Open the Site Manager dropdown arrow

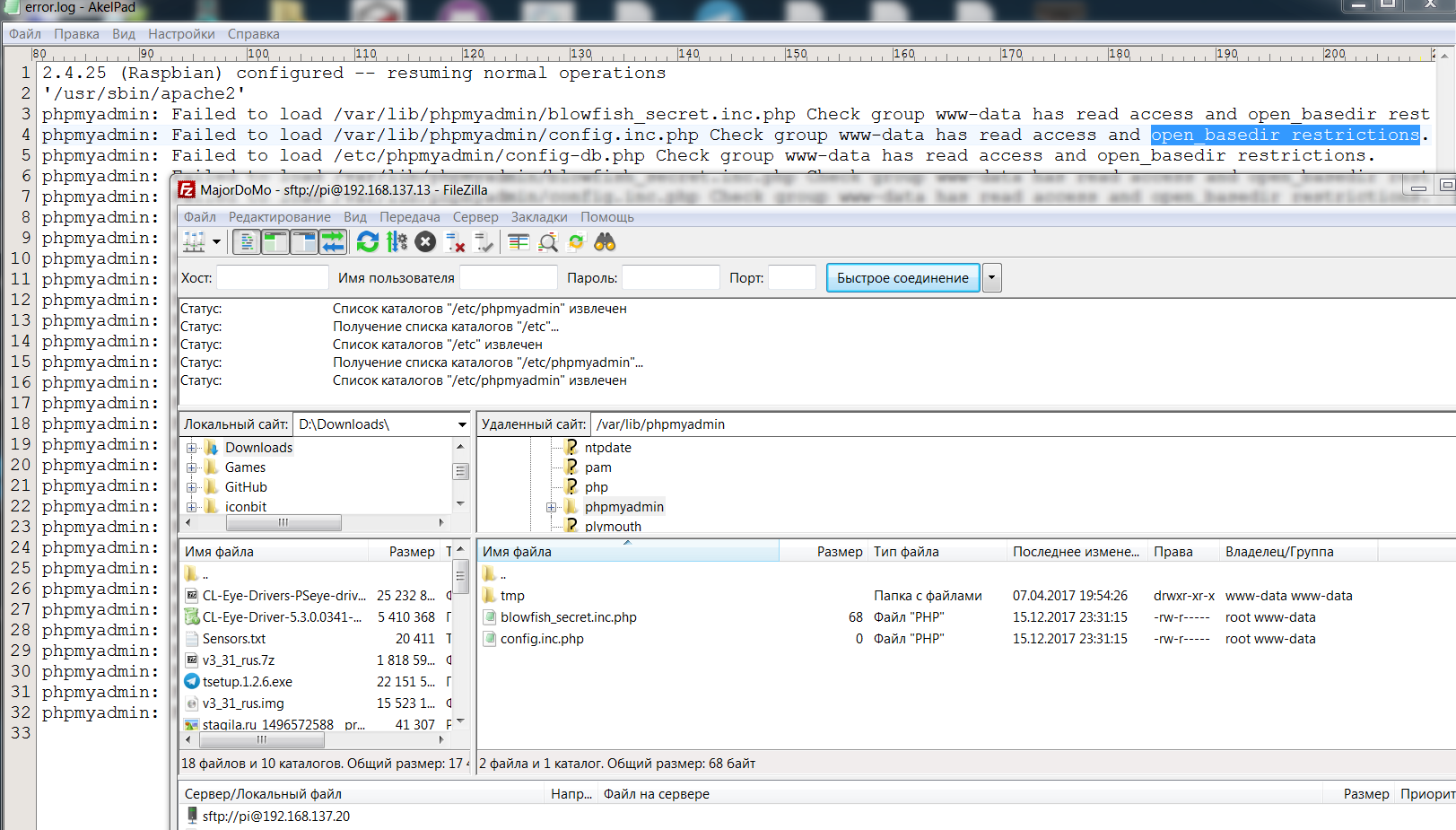point(216,242)
